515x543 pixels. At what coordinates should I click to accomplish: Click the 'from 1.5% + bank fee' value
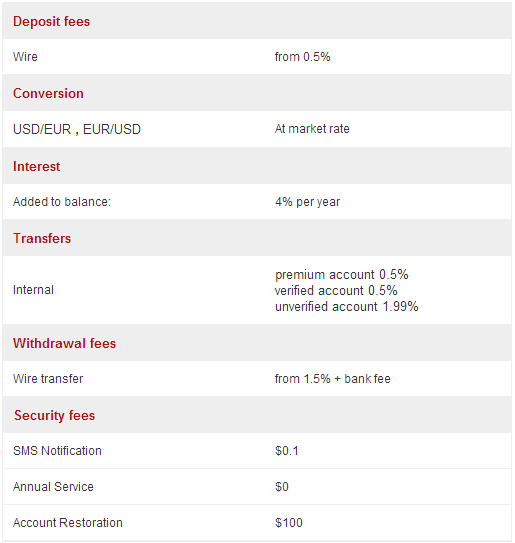click(x=332, y=379)
